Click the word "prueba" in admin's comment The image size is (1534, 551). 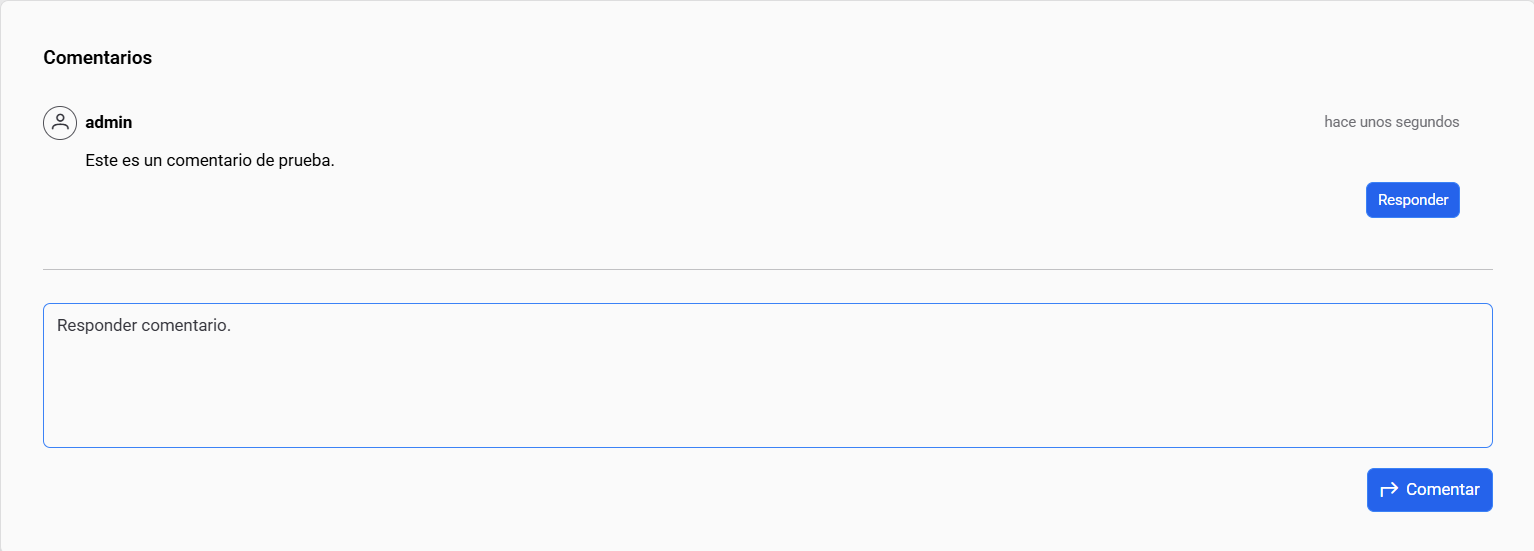pos(304,160)
